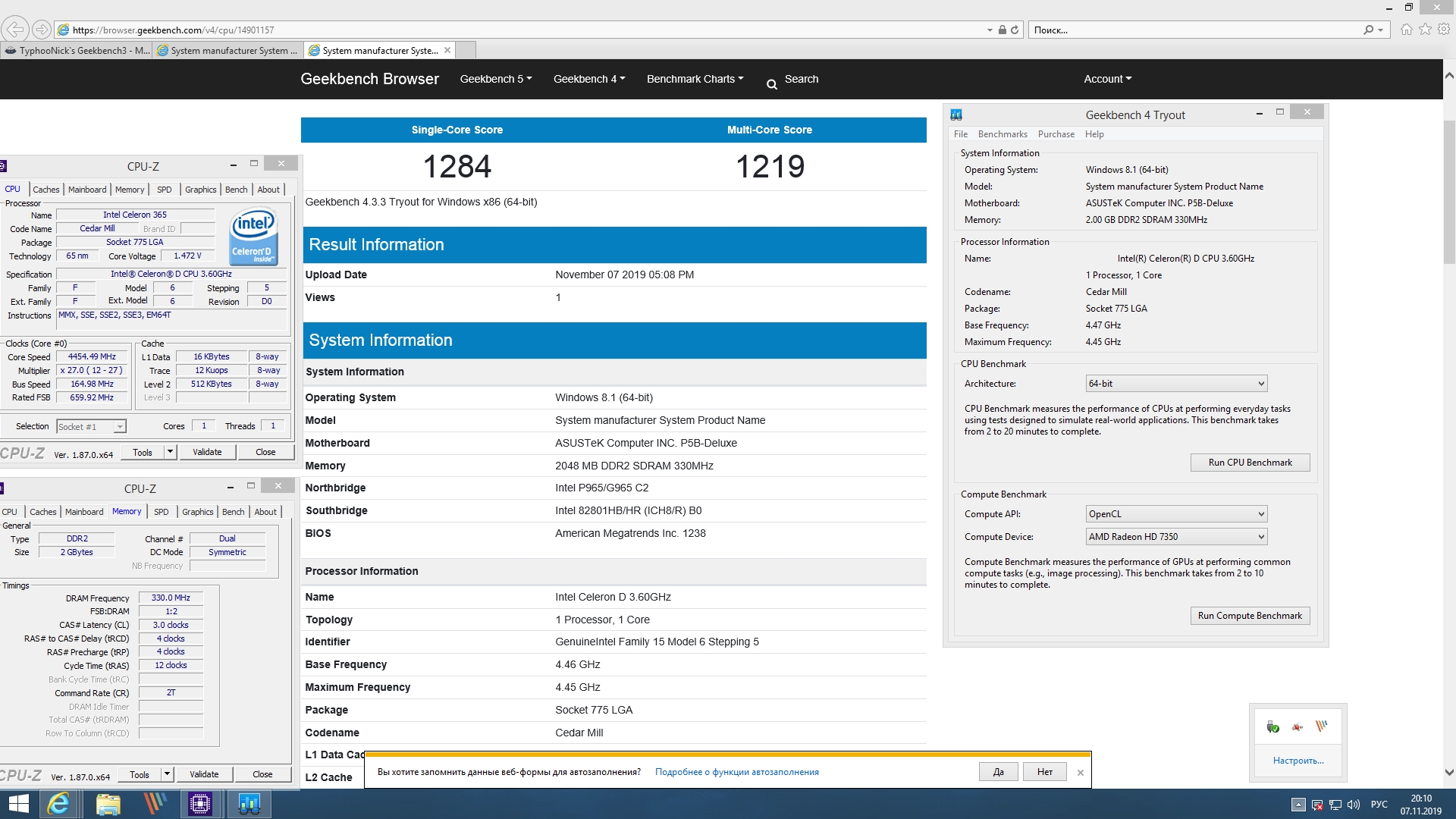Open Compute Device AMD Radeon dropdown
This screenshot has height=819, width=1456.
pos(1176,537)
